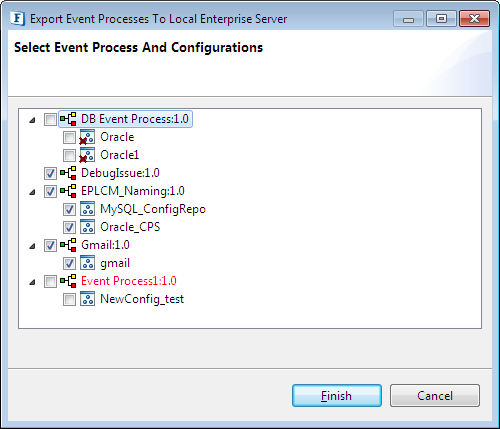Select the Event Process1:1.0 red label
The image size is (500, 429).
[129, 281]
